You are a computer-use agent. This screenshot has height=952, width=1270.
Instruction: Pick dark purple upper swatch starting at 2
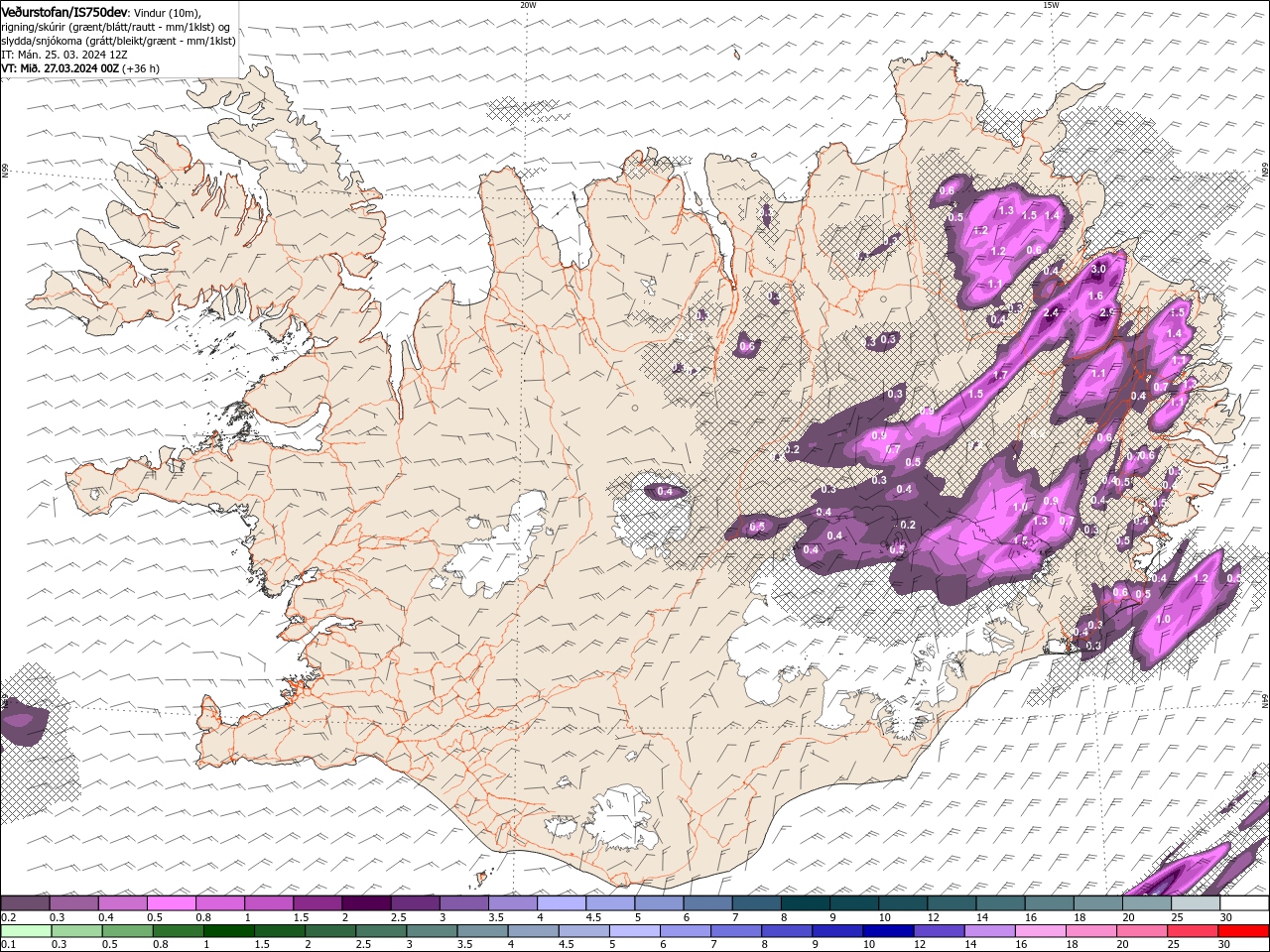366,903
